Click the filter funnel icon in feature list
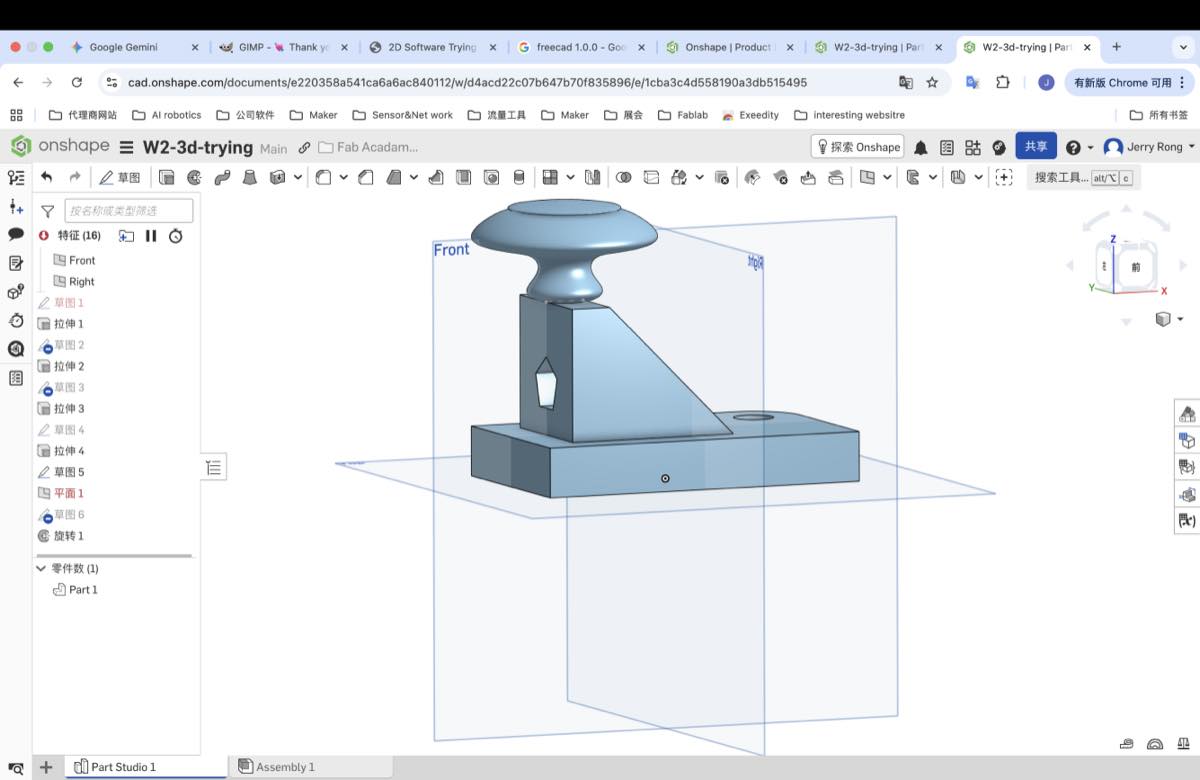This screenshot has height=780, width=1200. (x=47, y=211)
